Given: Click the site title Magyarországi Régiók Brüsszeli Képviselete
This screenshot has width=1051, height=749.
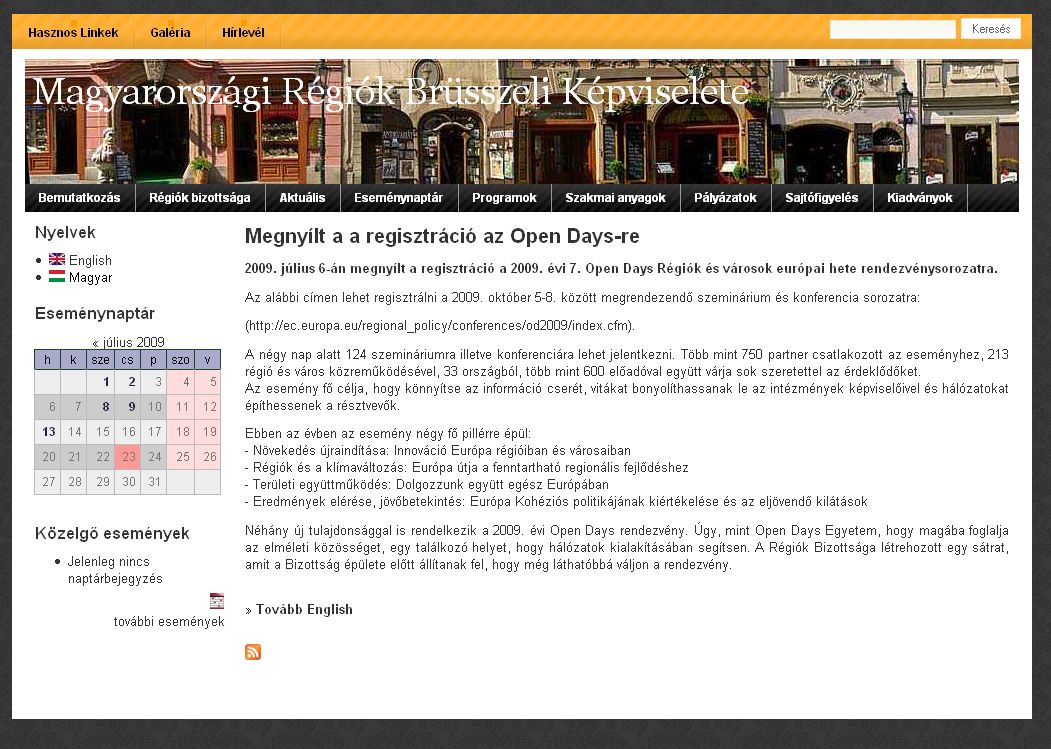Looking at the screenshot, I should pyautogui.click(x=391, y=93).
